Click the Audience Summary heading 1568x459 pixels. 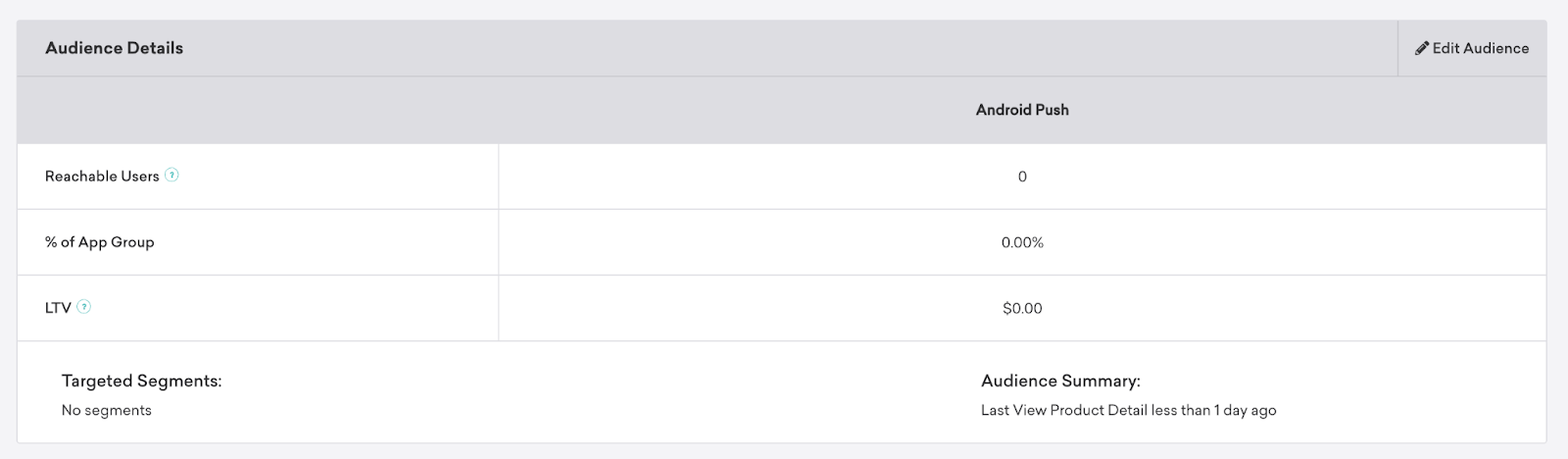(1060, 381)
